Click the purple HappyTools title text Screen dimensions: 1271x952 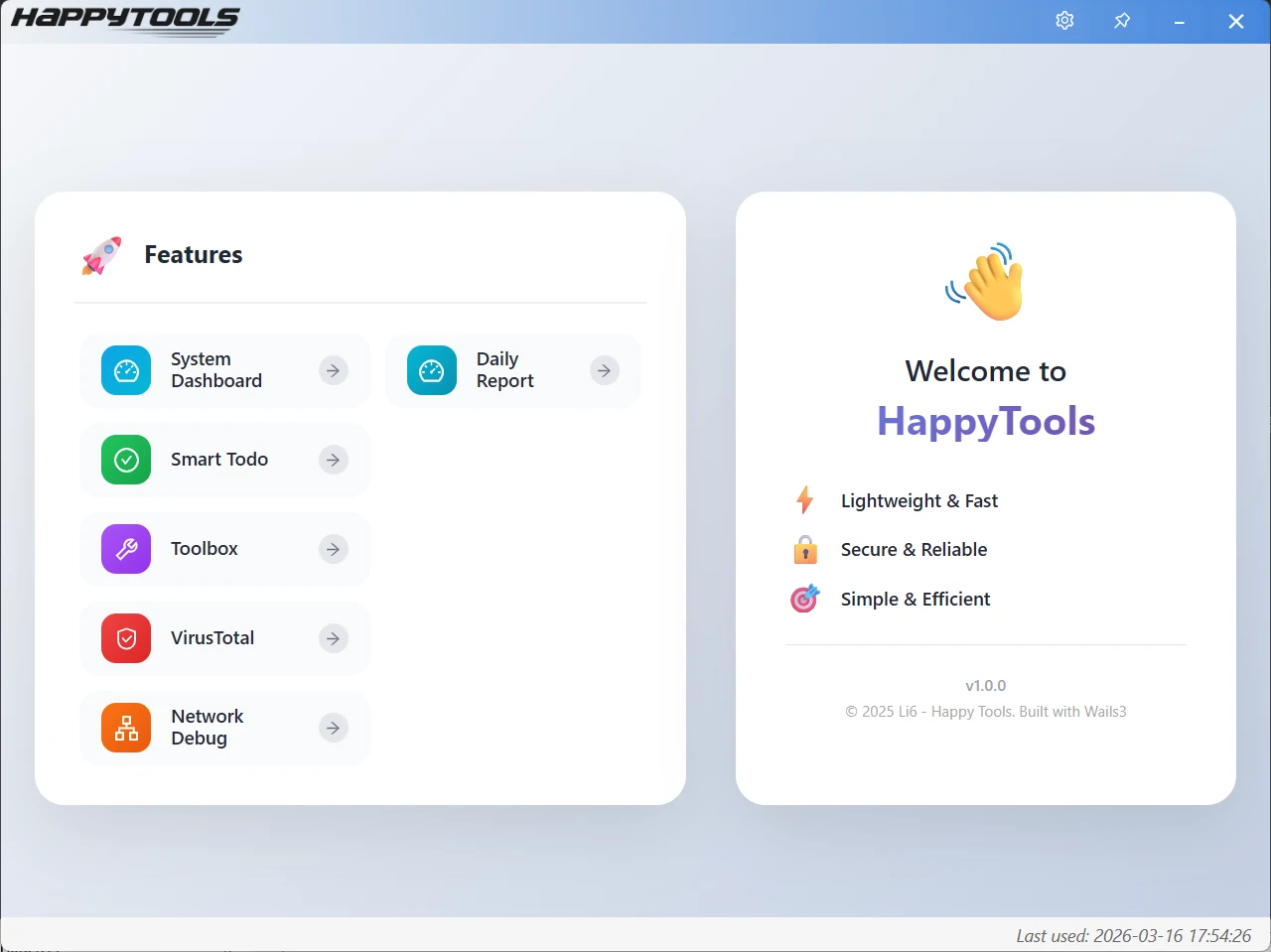pyautogui.click(x=986, y=422)
